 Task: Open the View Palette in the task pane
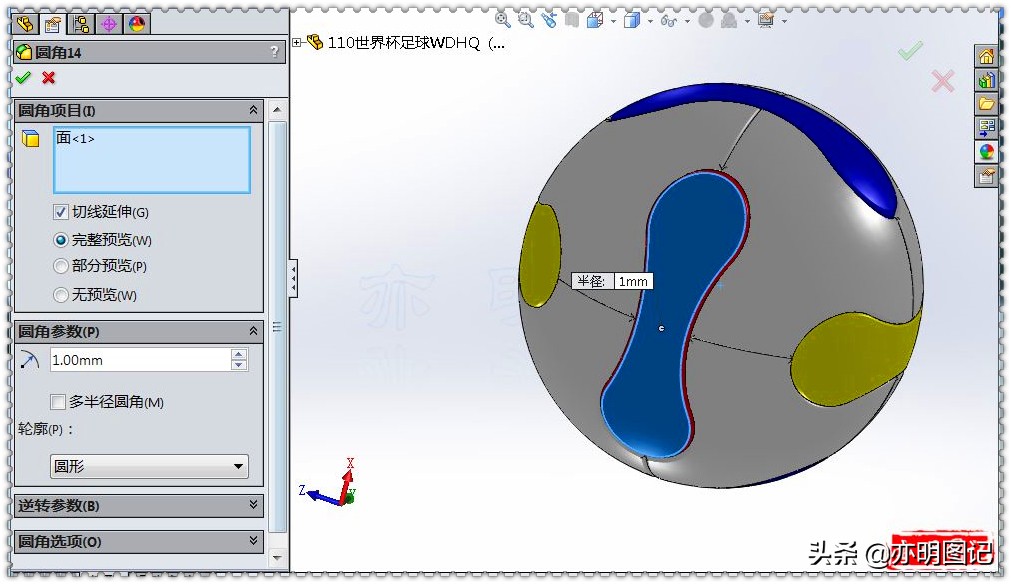pyautogui.click(x=987, y=127)
